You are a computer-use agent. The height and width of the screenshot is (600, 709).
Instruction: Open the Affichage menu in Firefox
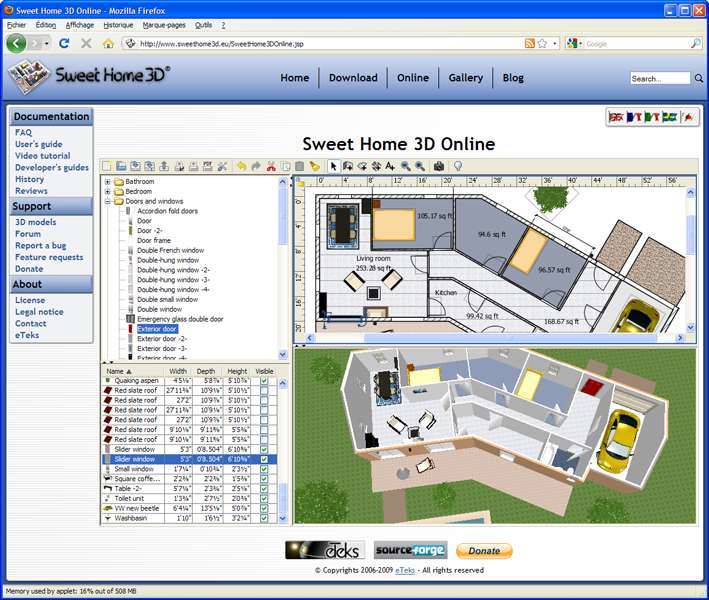tap(79, 24)
